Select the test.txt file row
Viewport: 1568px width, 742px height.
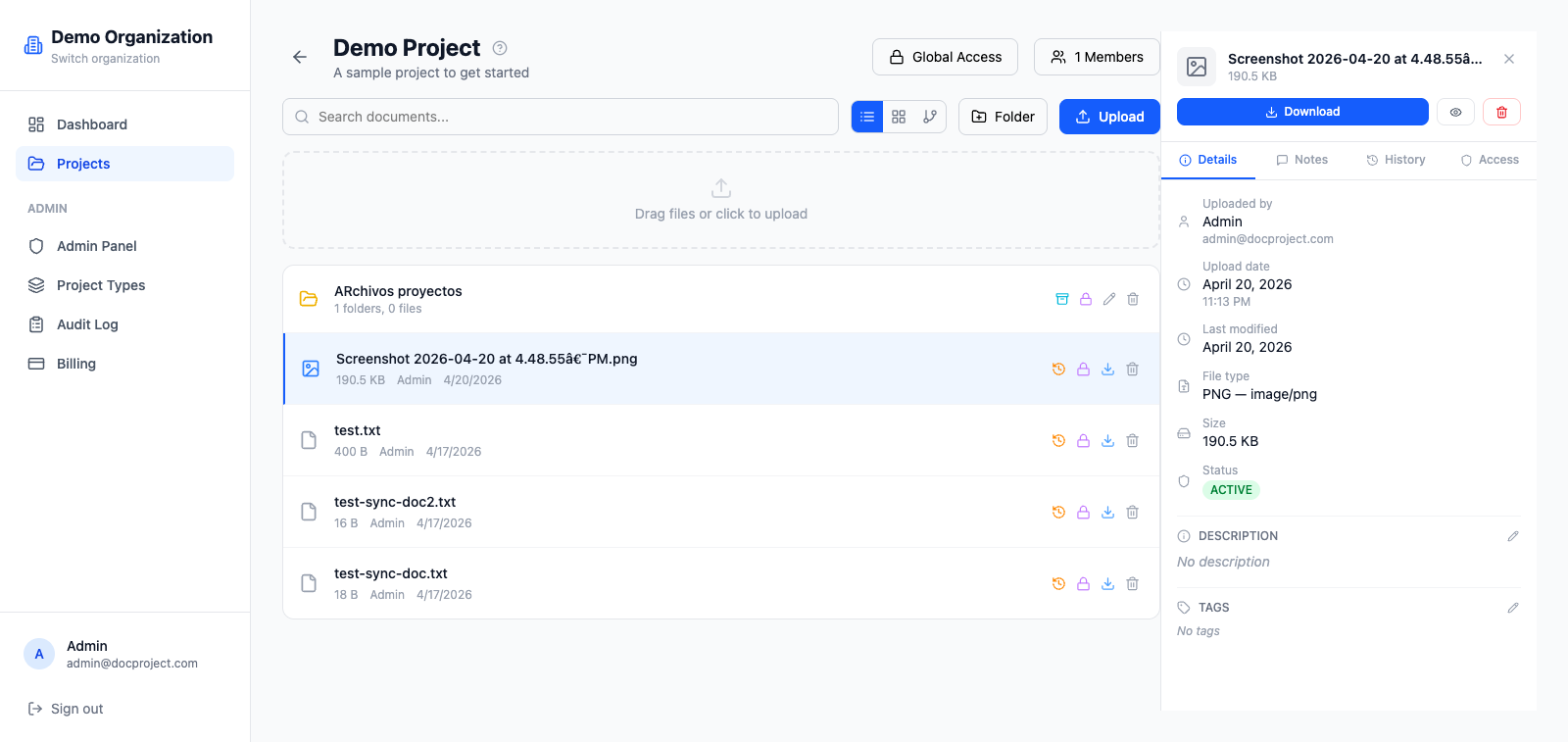tap(721, 441)
